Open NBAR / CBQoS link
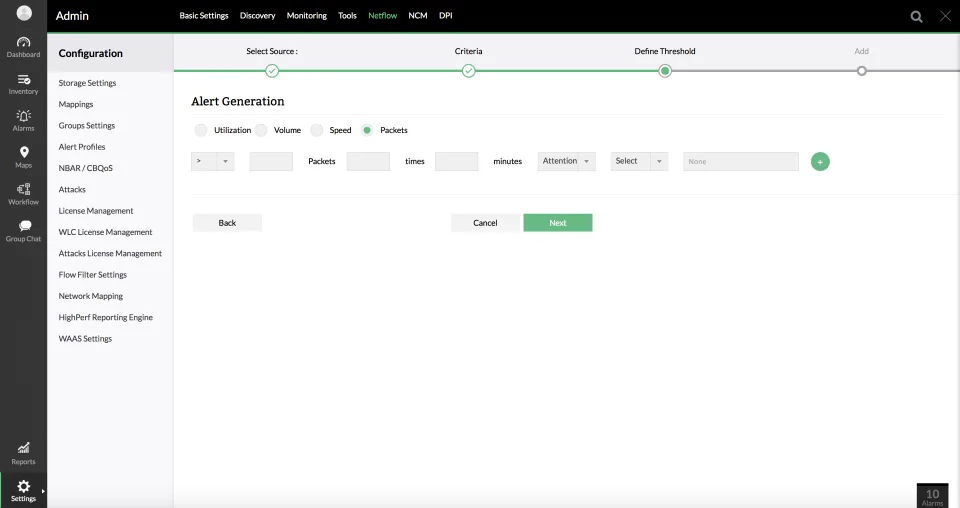 pyautogui.click(x=85, y=168)
